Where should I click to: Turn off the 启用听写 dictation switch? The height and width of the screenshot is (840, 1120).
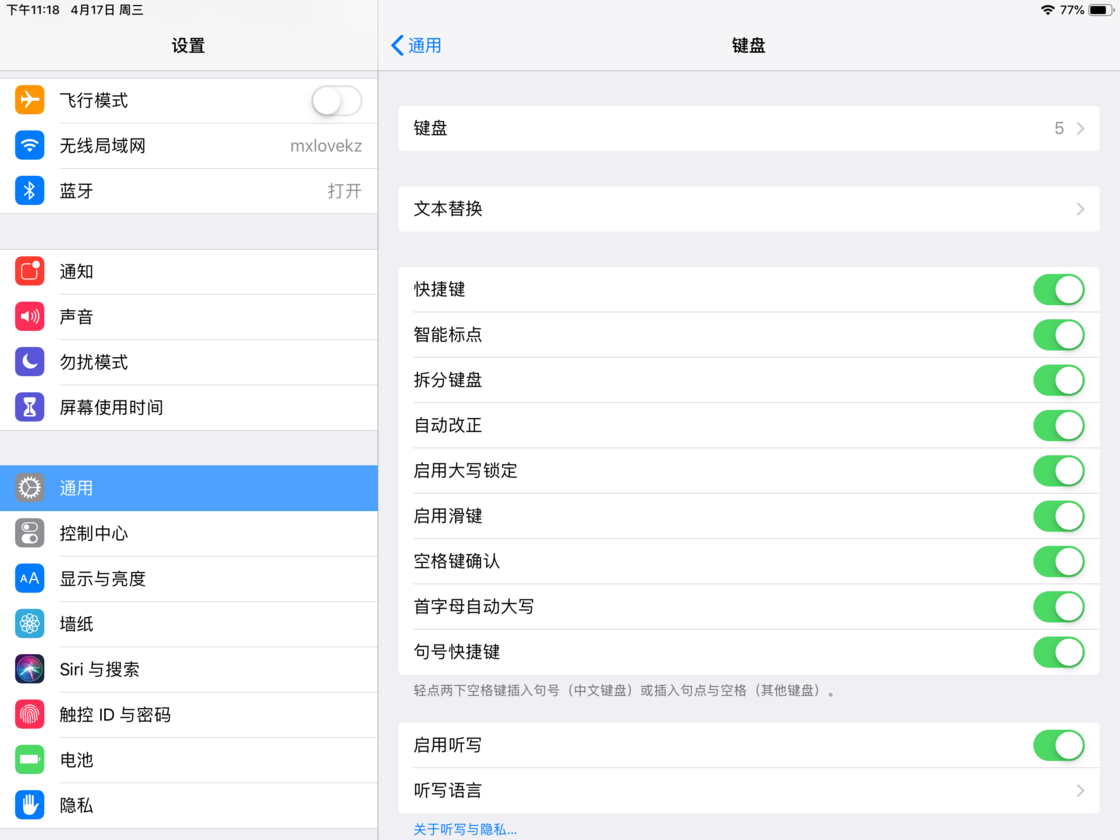[1059, 745]
